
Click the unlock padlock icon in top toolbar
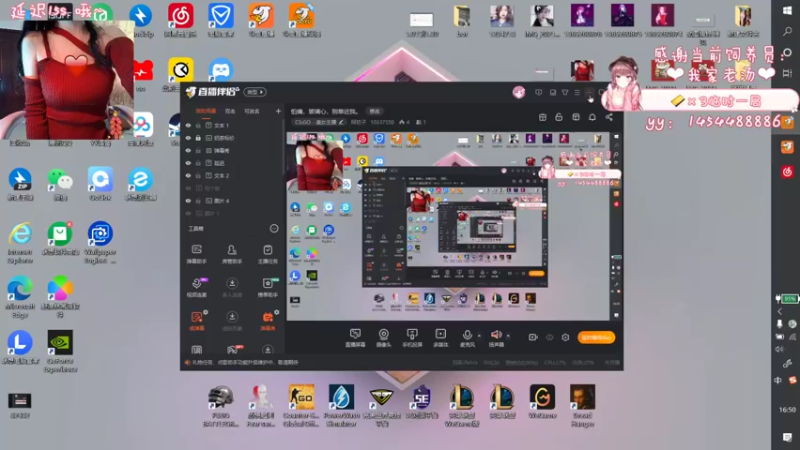[559, 117]
